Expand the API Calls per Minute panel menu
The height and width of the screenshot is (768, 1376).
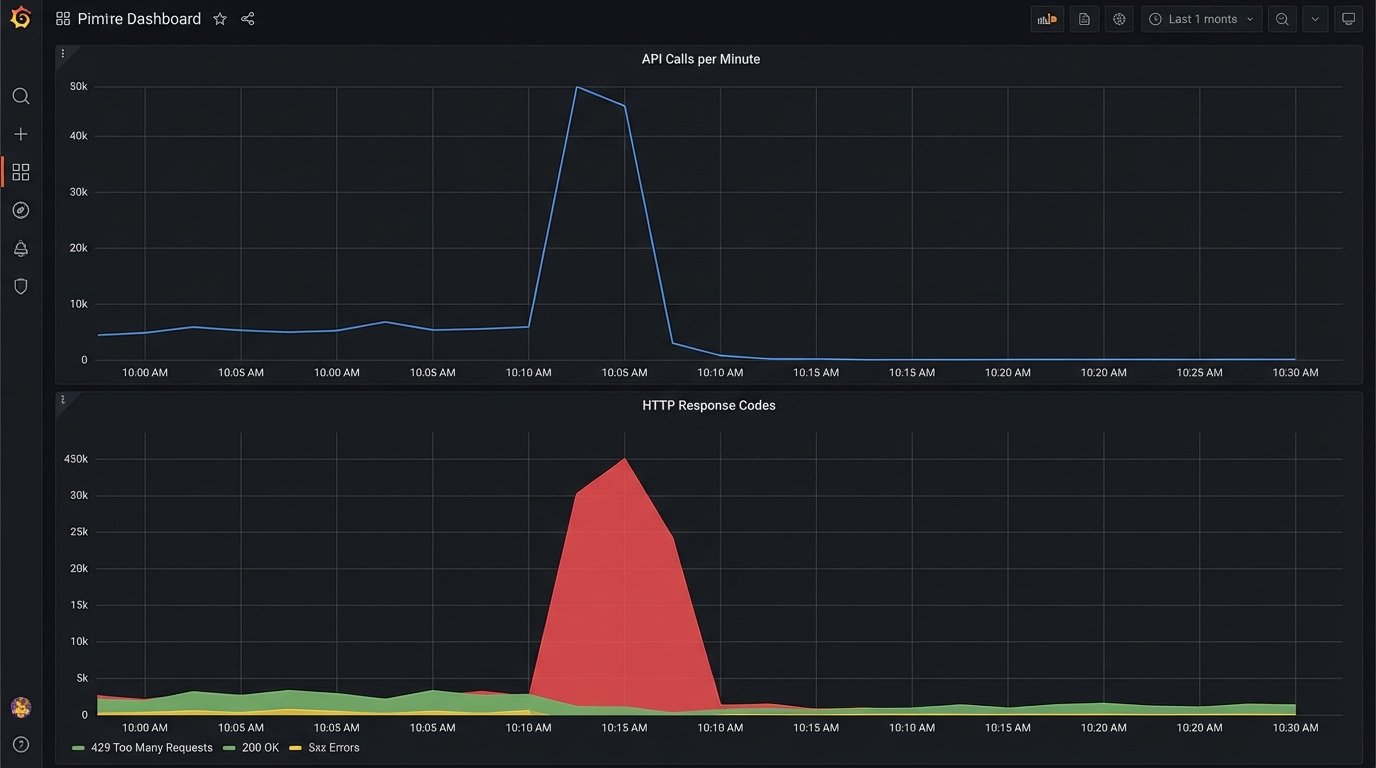click(x=62, y=53)
